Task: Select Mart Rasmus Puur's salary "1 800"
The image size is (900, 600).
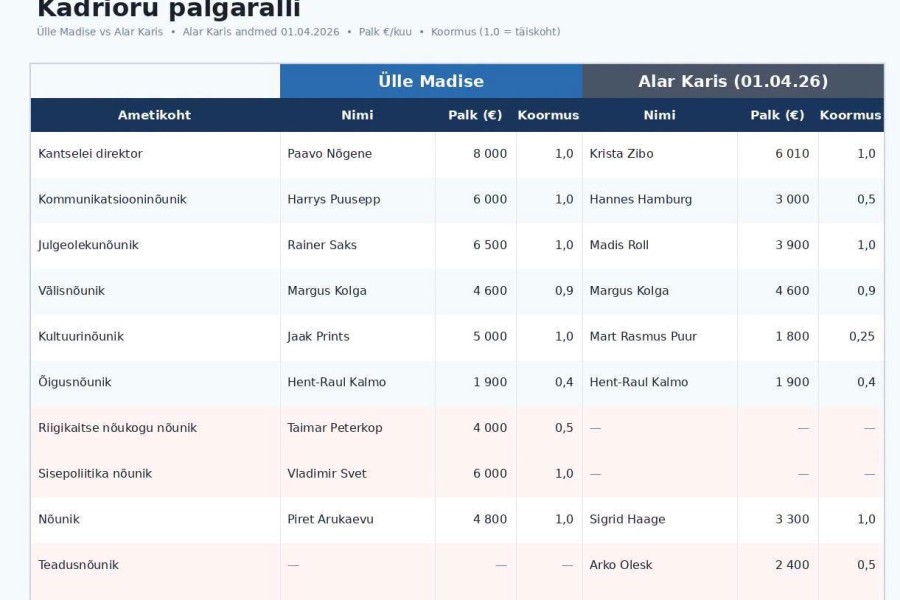Action: click(x=792, y=336)
